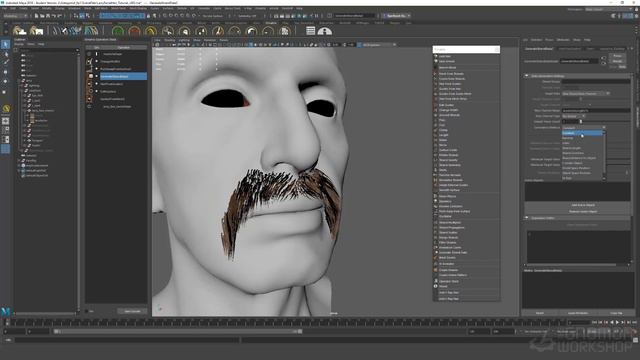The image size is (640, 360).
Task: Open the Create menu
Action: click(24, 8)
